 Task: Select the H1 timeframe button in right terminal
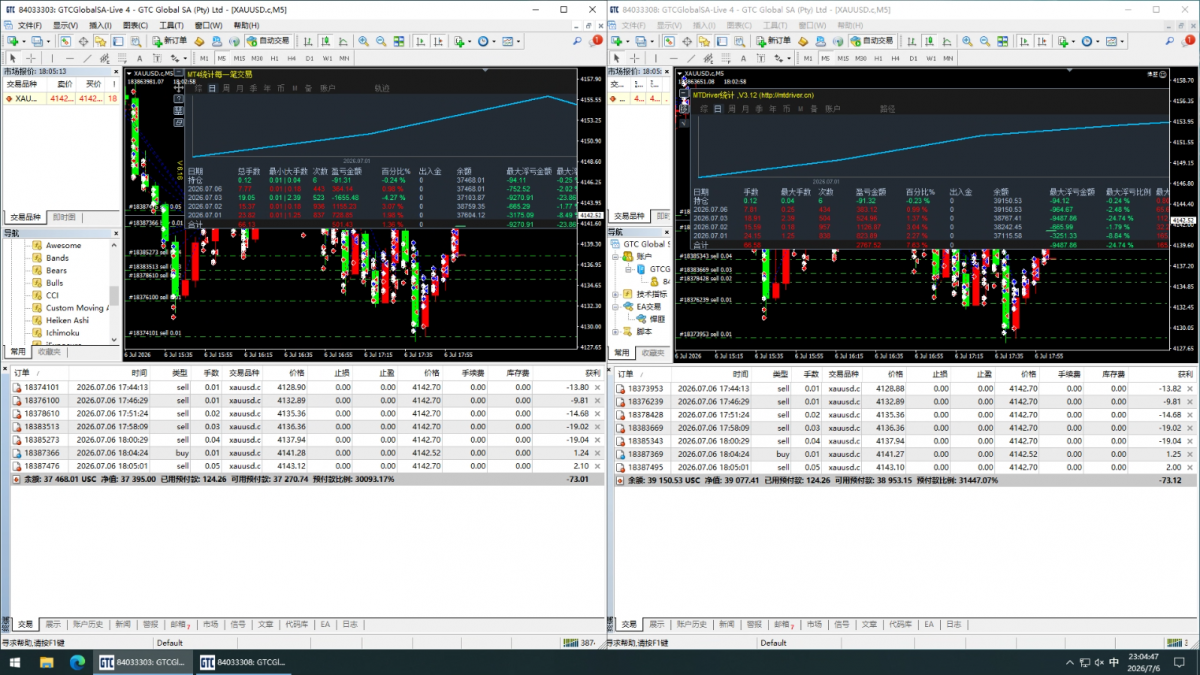pos(878,58)
